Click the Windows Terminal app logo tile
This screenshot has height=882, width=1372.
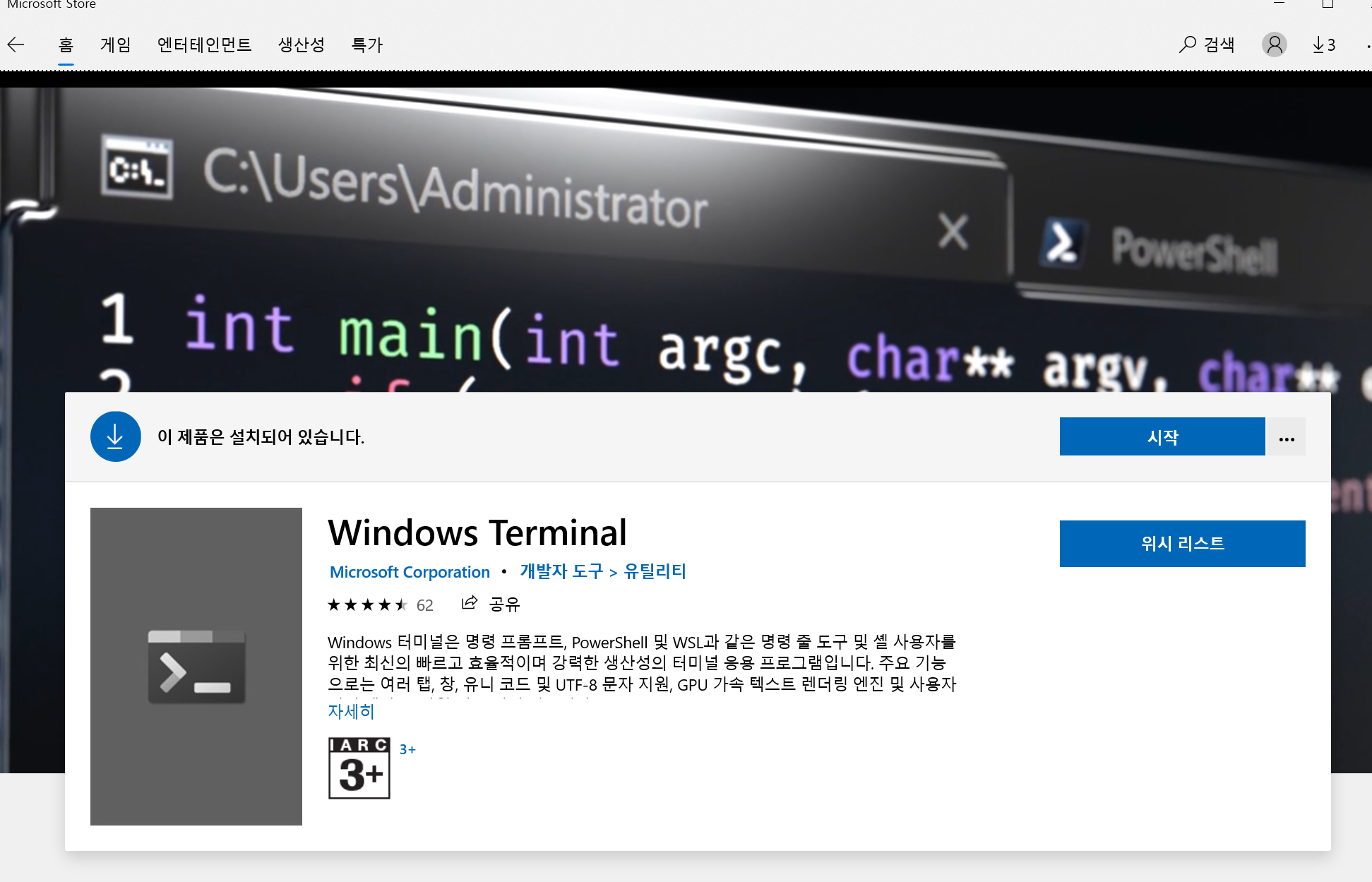pyautogui.click(x=196, y=666)
